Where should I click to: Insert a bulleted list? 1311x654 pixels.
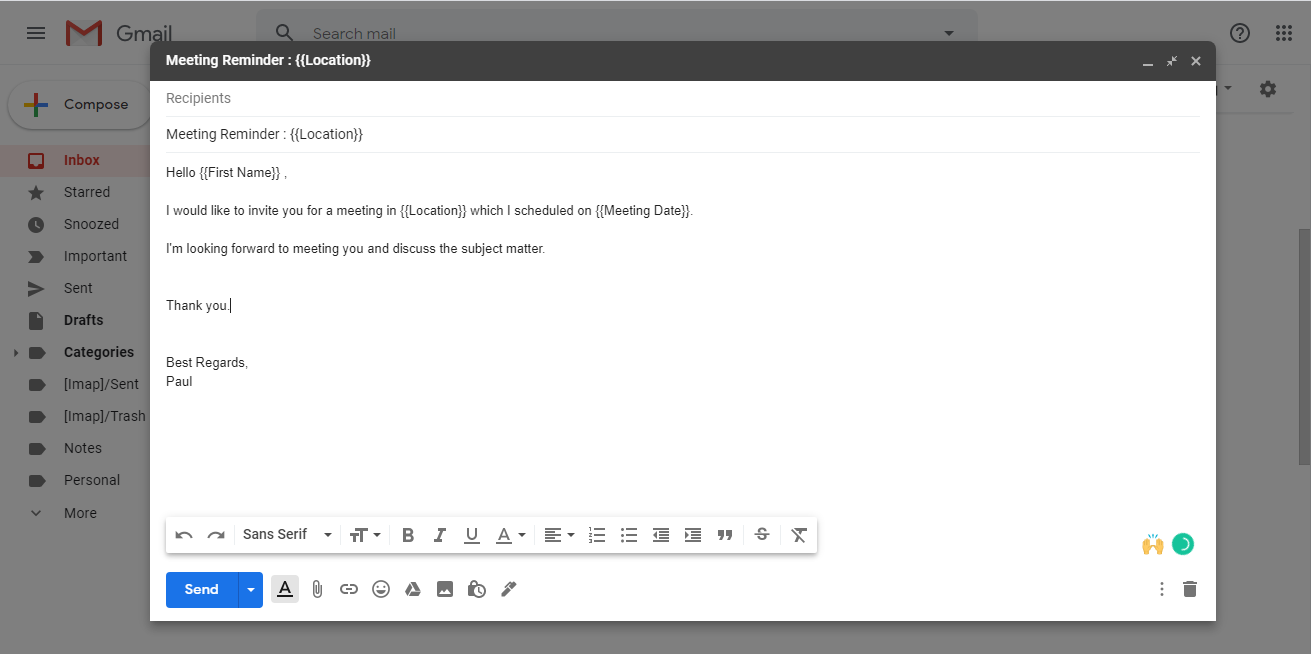pos(629,535)
